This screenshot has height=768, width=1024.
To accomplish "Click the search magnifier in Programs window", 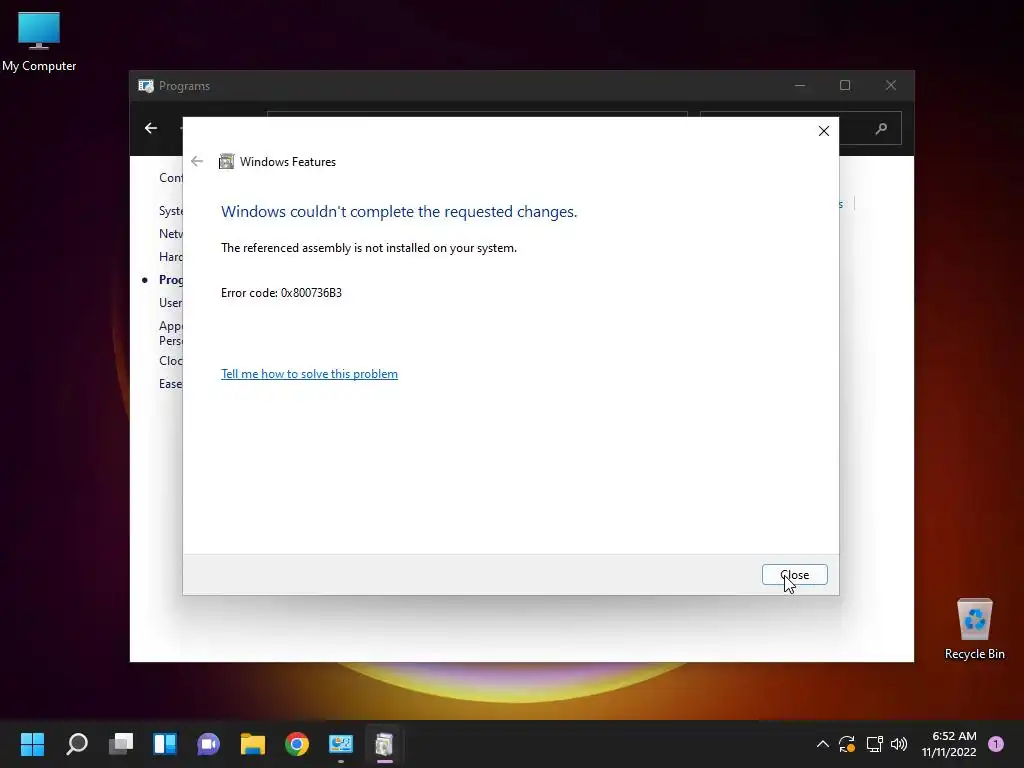I will coord(881,129).
